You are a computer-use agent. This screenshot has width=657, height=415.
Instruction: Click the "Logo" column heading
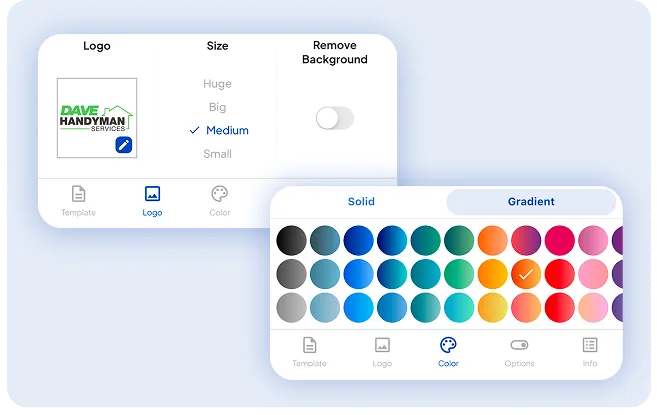pos(97,46)
